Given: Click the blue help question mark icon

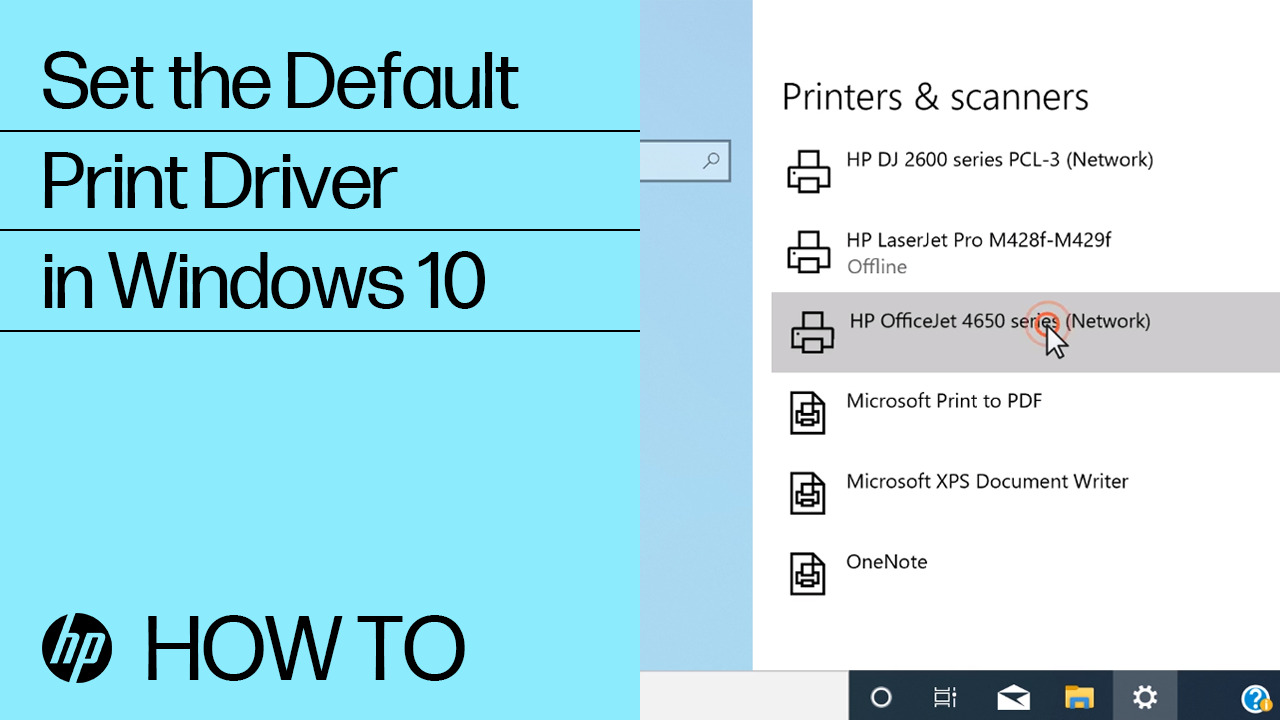Looking at the screenshot, I should pos(1255,698).
